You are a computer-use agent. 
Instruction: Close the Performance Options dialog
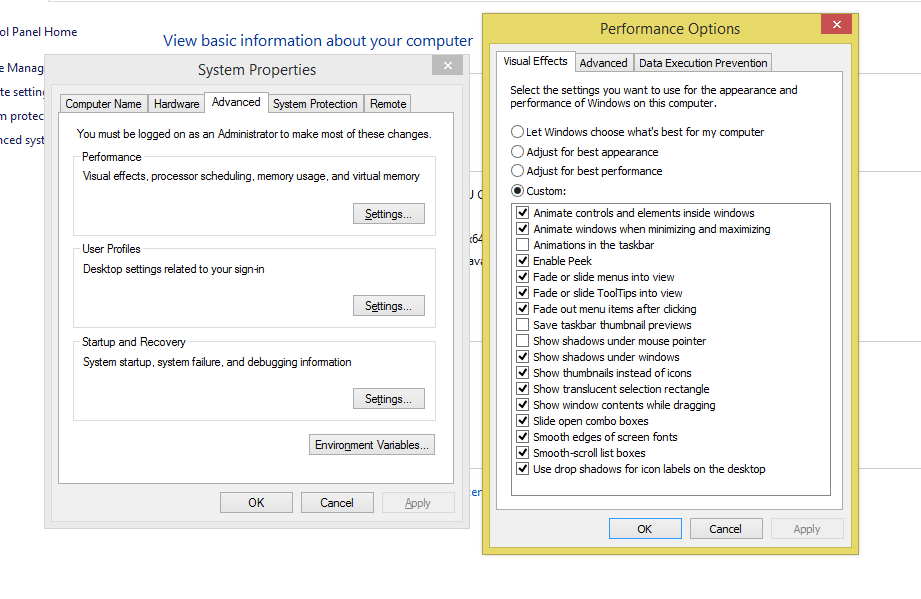(836, 25)
